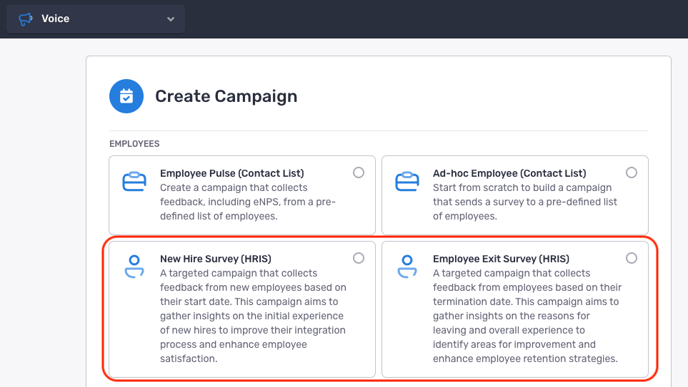Screen dimensions: 688x387
Task: Click the New Hire Survey description text
Action: click(253, 316)
